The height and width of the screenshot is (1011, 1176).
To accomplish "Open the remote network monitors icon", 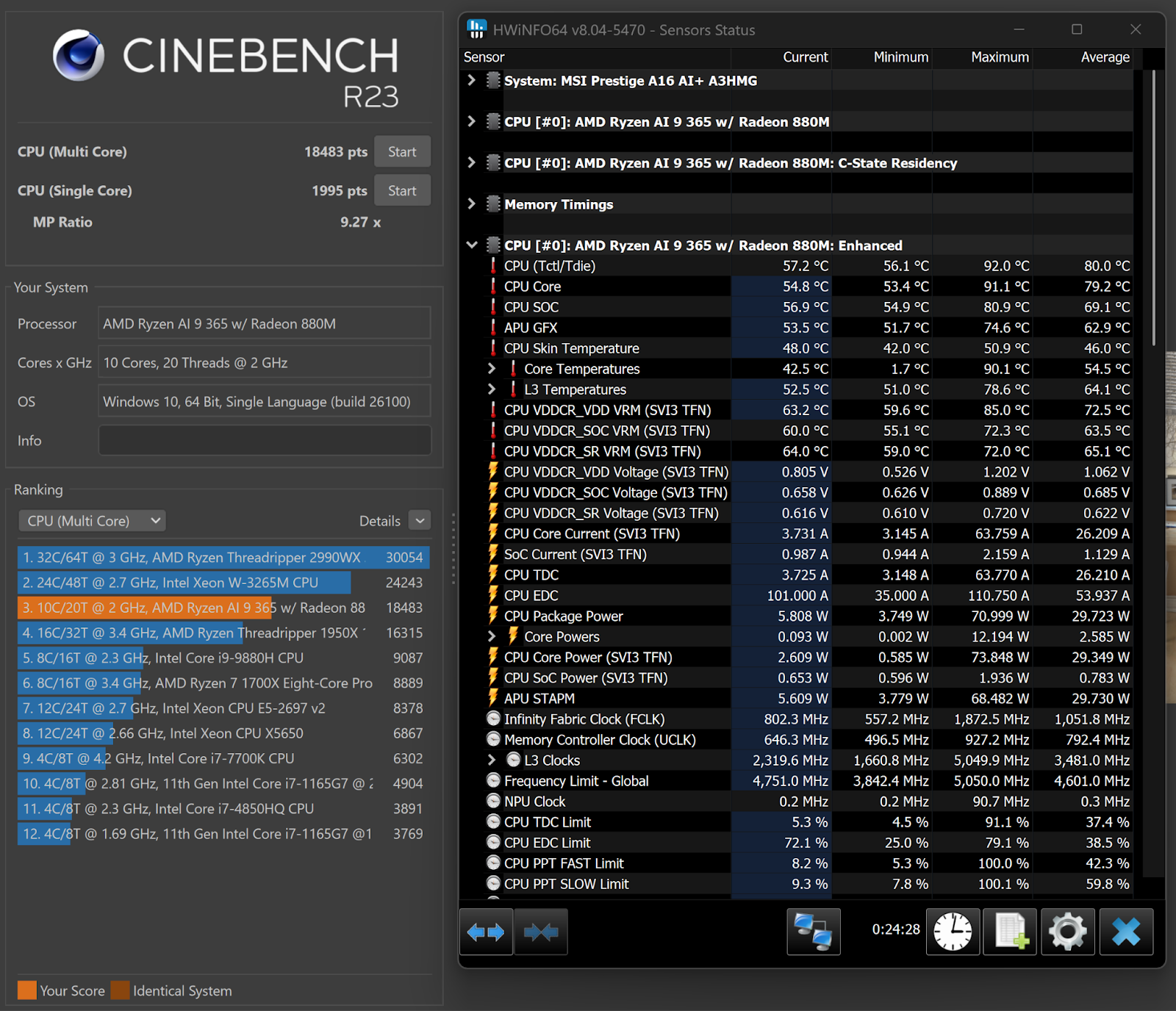I will [814, 932].
